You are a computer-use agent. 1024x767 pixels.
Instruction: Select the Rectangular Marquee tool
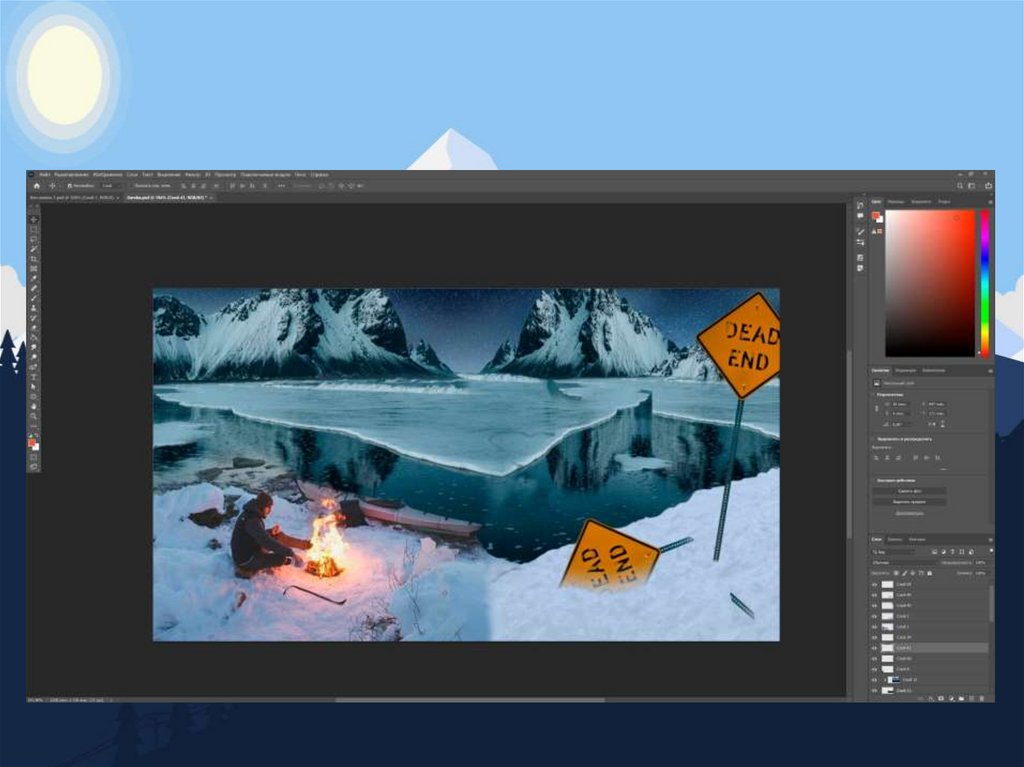coord(34,229)
